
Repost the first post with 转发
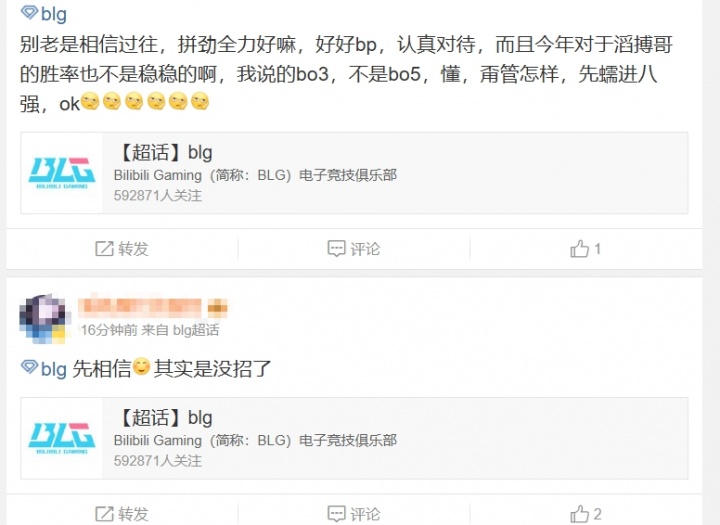pos(122,249)
